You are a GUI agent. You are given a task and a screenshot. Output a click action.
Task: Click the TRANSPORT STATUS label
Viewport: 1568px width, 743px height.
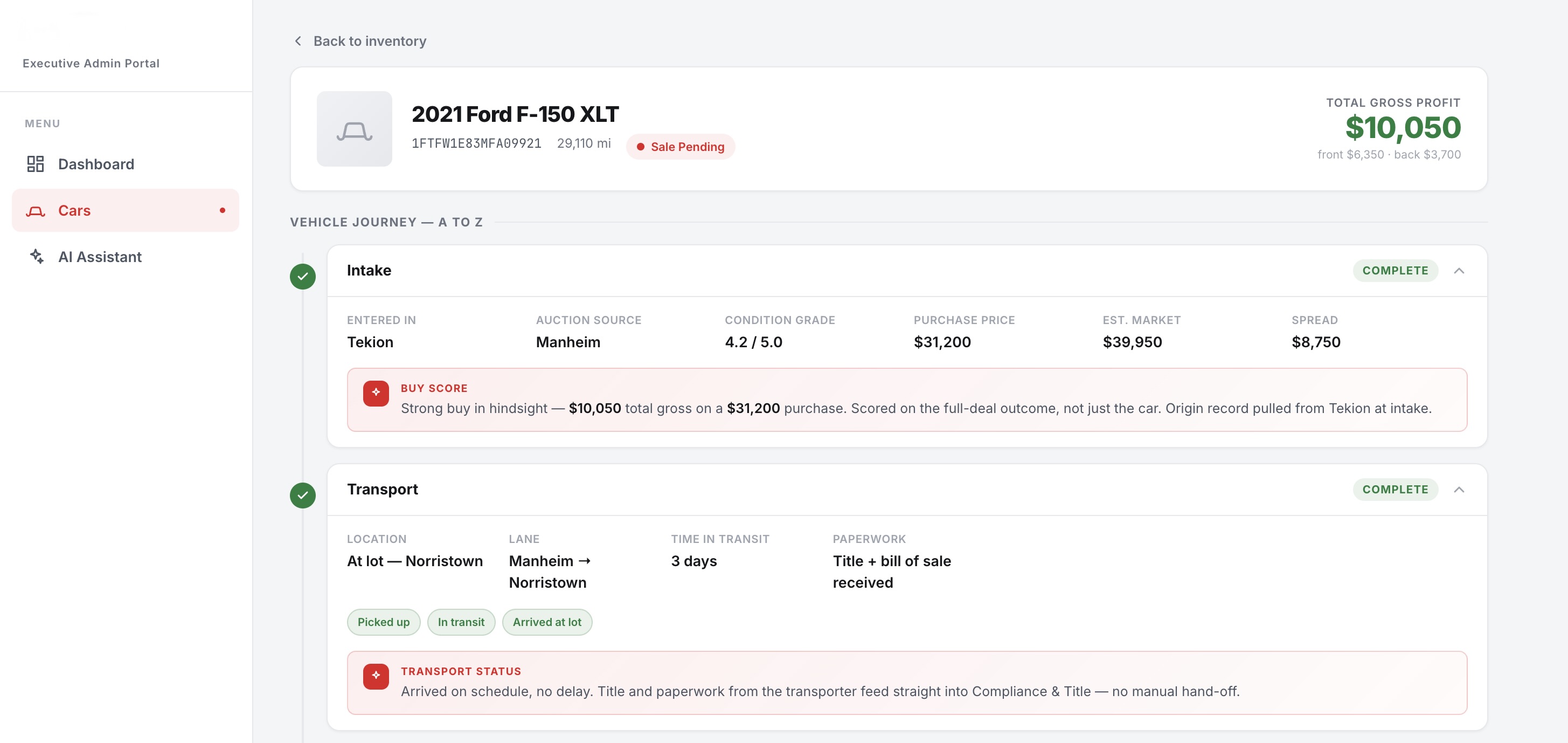[461, 671]
